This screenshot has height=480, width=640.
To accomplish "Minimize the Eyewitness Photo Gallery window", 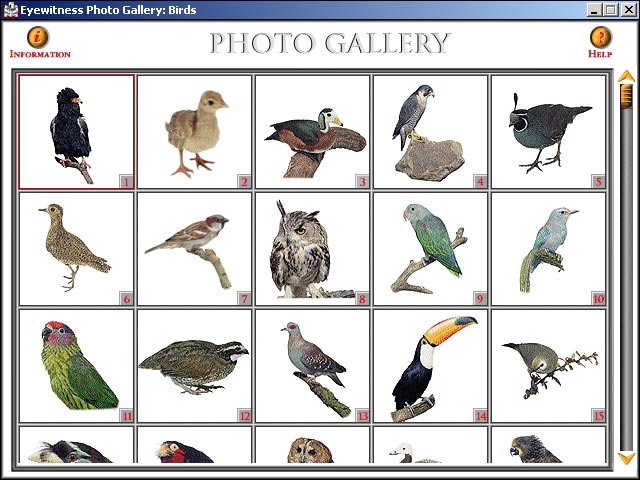I will coord(594,10).
